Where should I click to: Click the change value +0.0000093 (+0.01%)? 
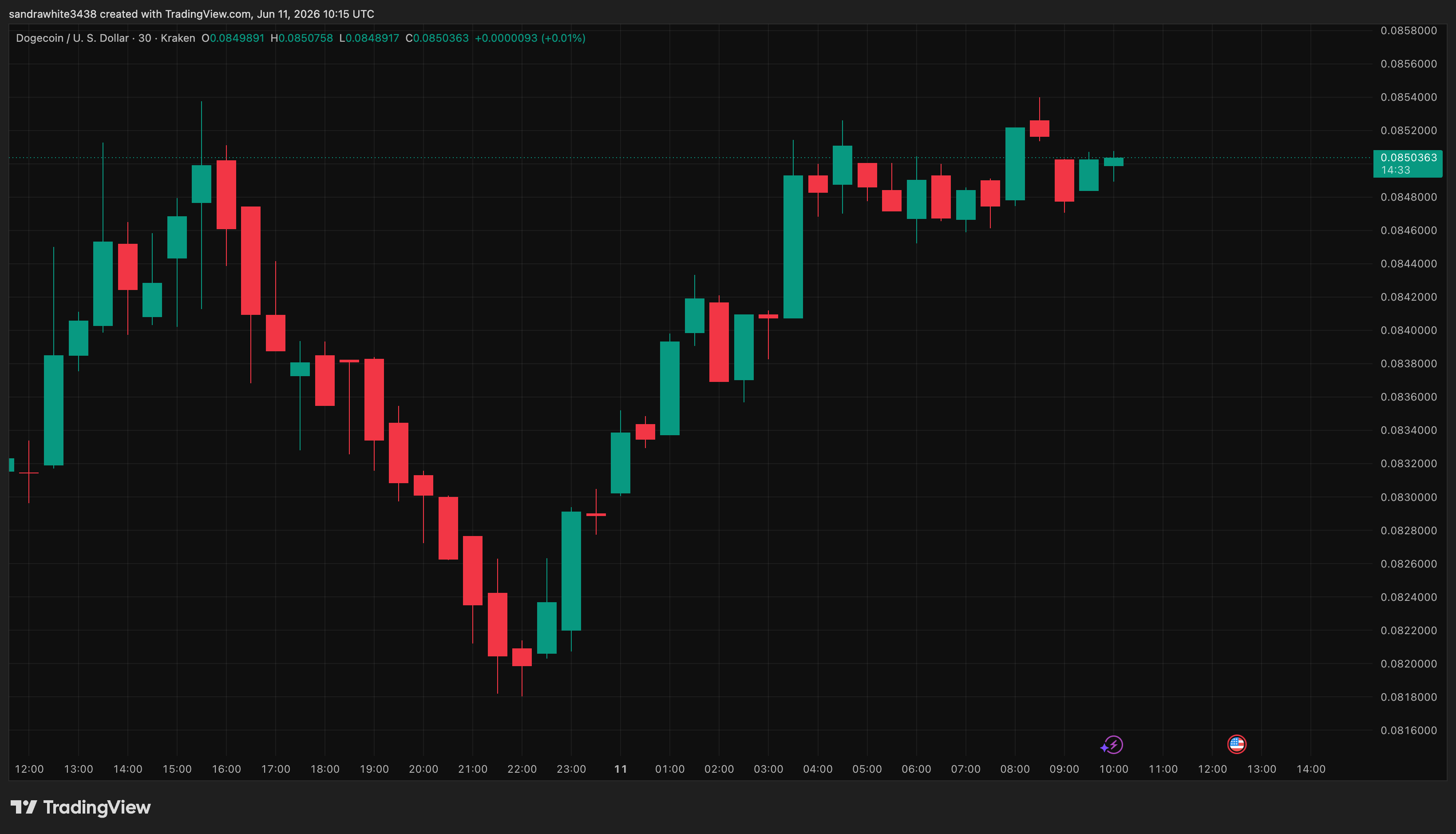530,38
